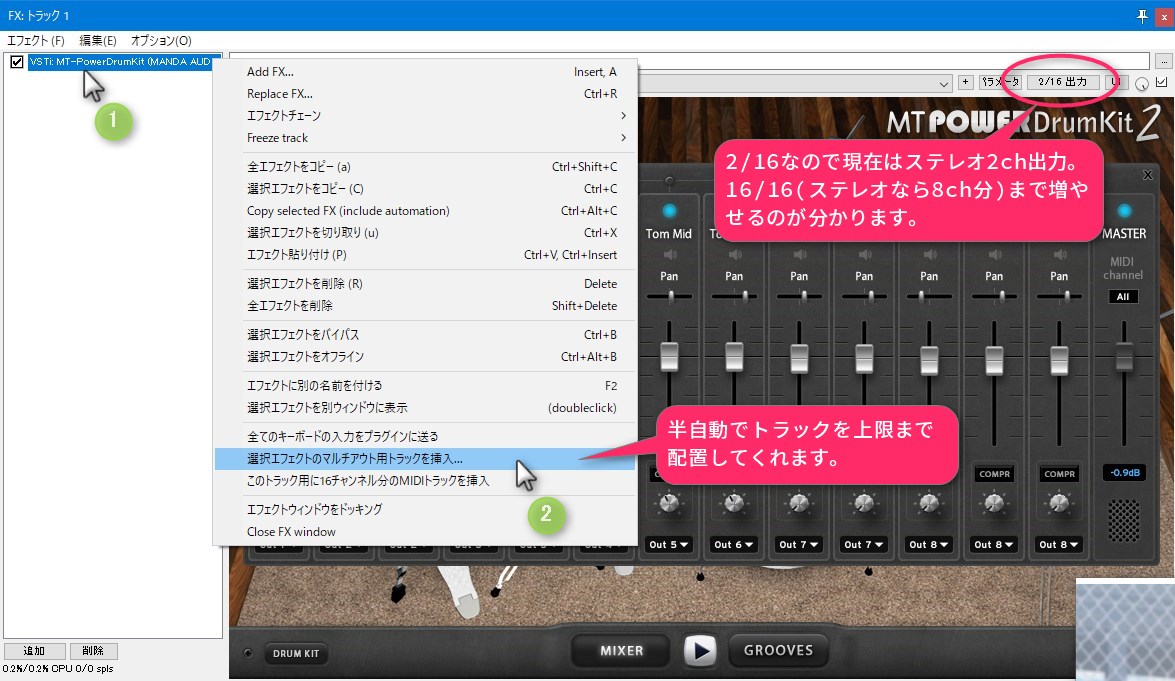Start groove playback with the play button
The height and width of the screenshot is (681, 1175).
point(700,650)
